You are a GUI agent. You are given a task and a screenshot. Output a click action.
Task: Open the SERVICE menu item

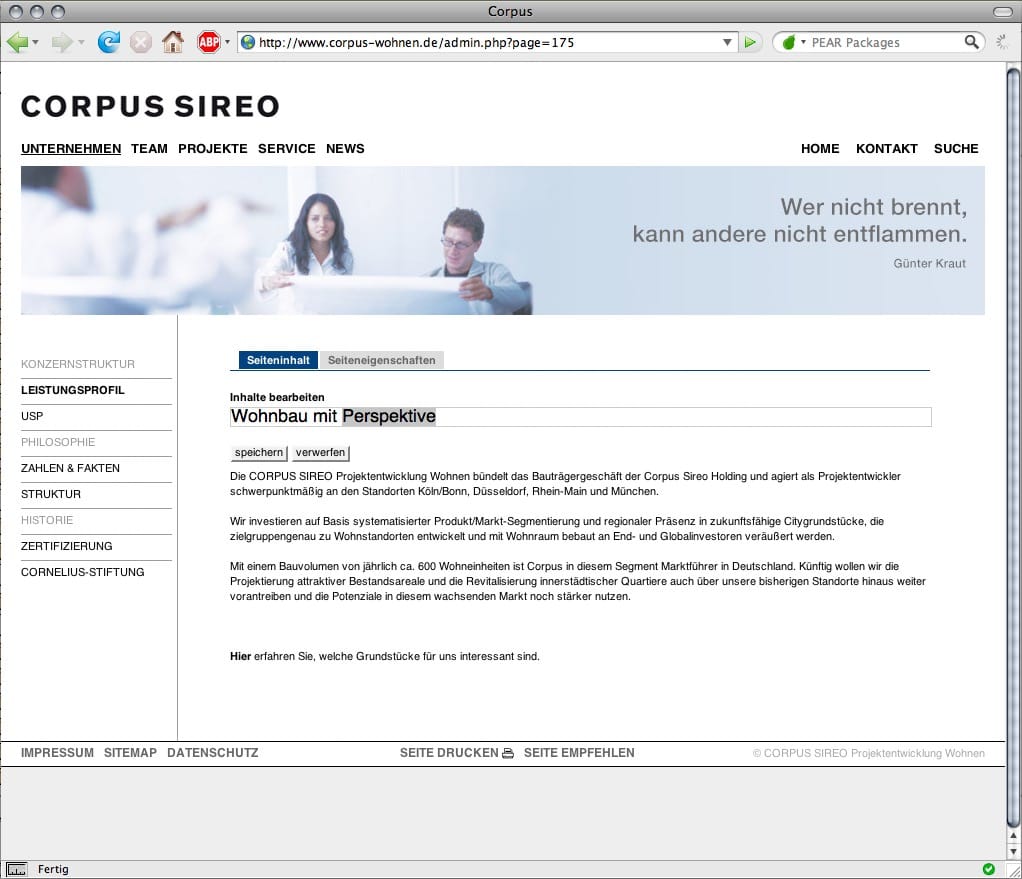click(287, 149)
